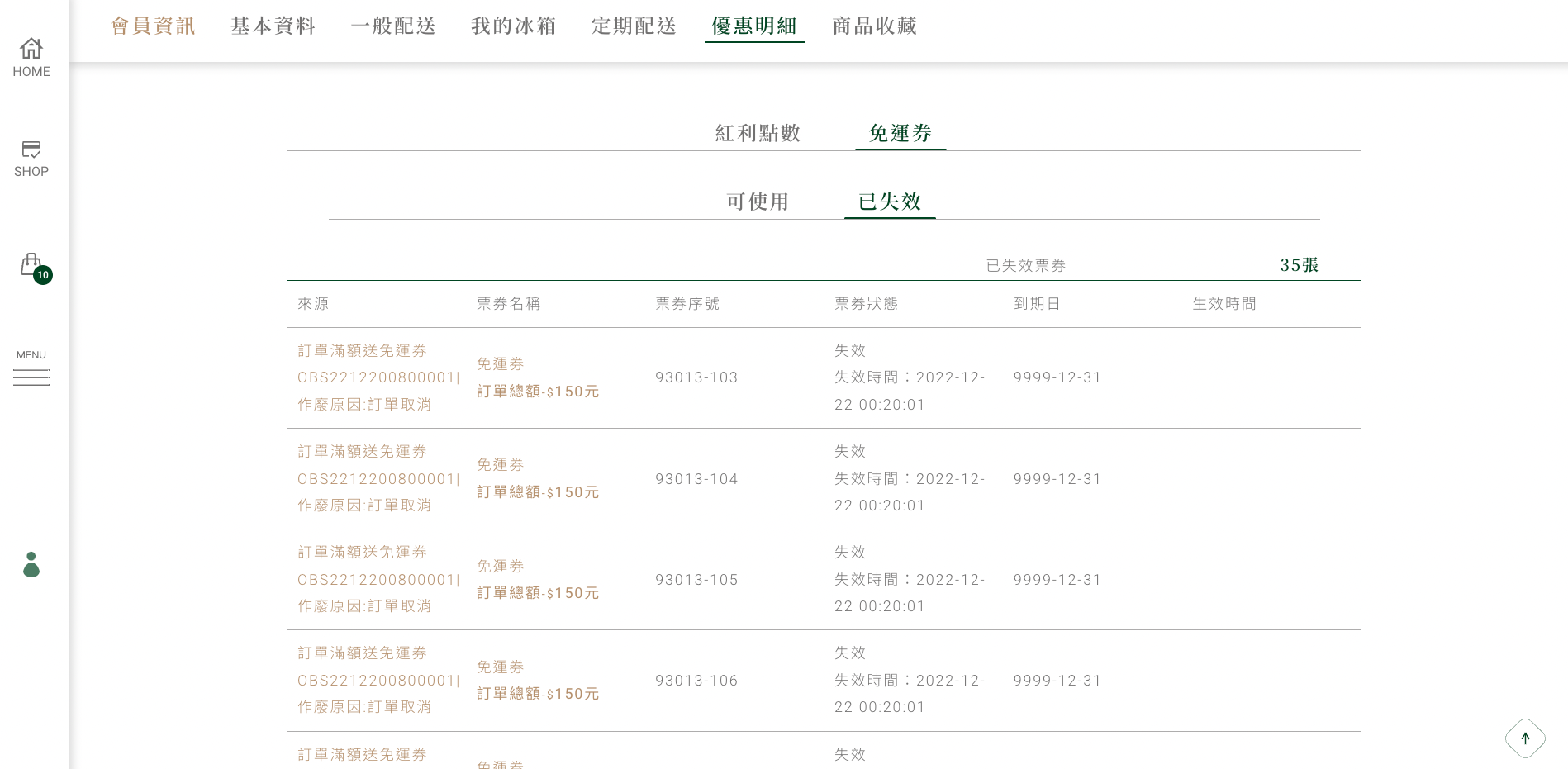Click serial number 93013-105

696,580
